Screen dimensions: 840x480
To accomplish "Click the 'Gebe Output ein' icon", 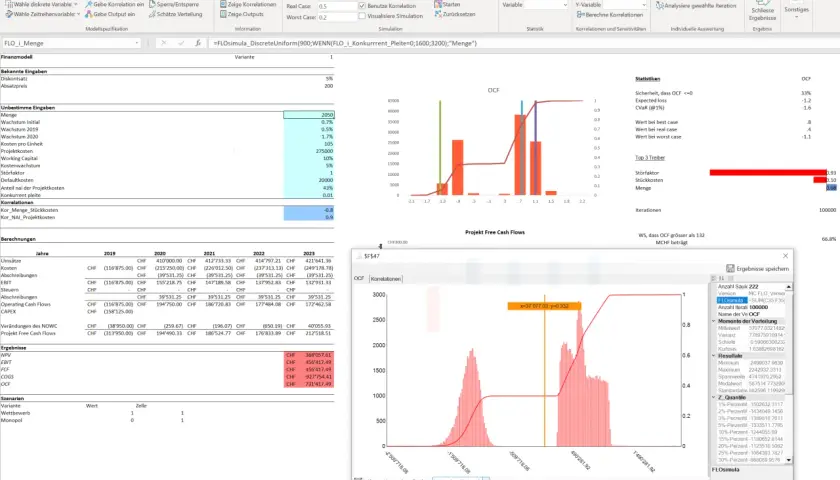I will 89,14.
